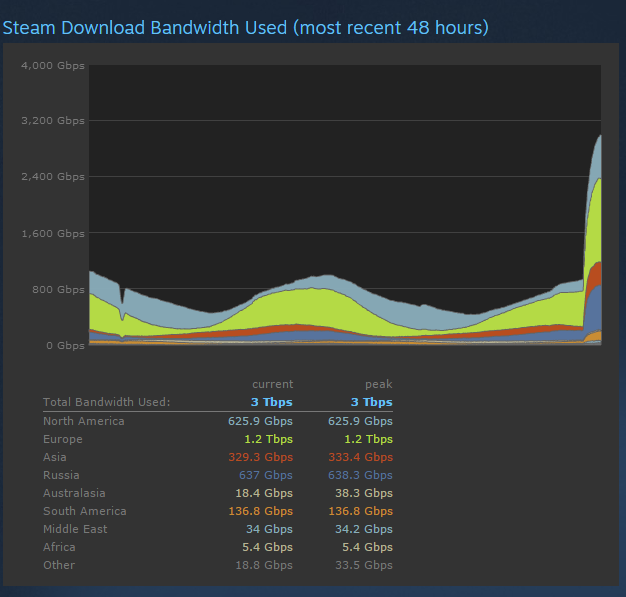The height and width of the screenshot is (597, 626).
Task: Click Asia current value 329.3 Gbps
Action: tap(261, 457)
